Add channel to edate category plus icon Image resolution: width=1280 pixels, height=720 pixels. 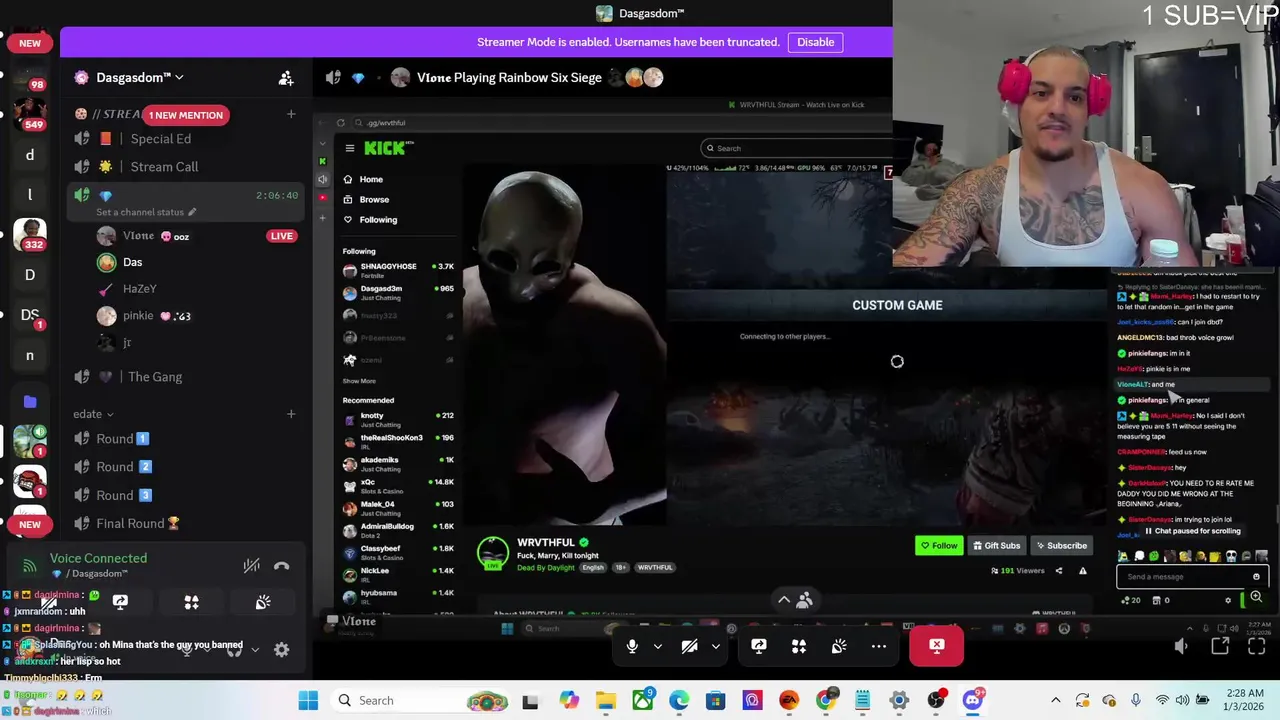[x=291, y=414]
